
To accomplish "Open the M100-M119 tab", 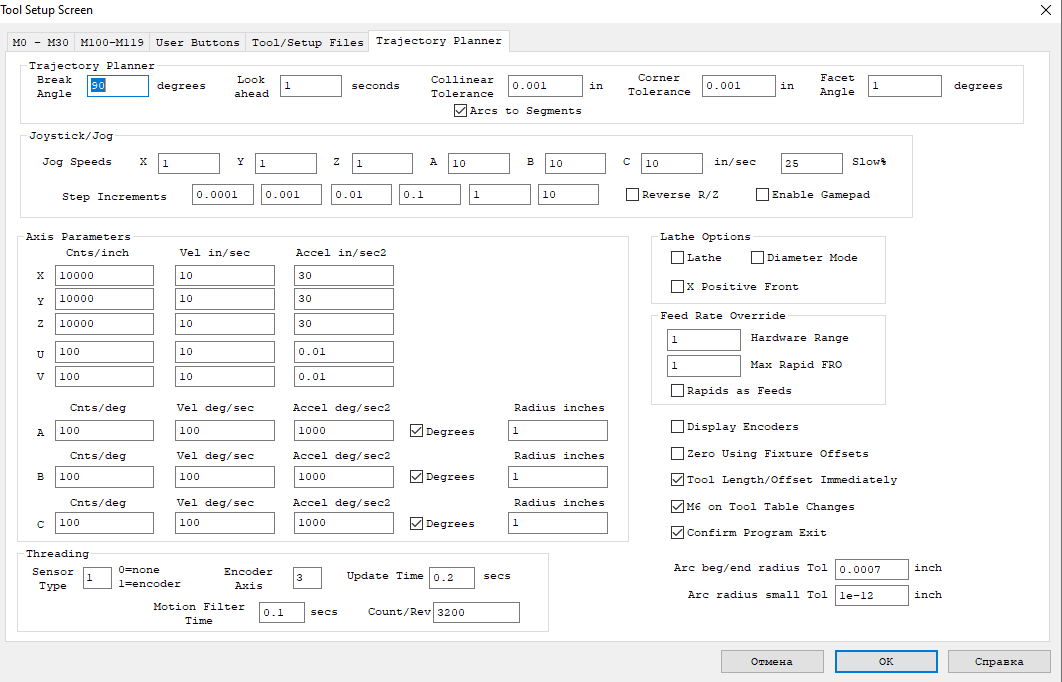I will [x=112, y=43].
